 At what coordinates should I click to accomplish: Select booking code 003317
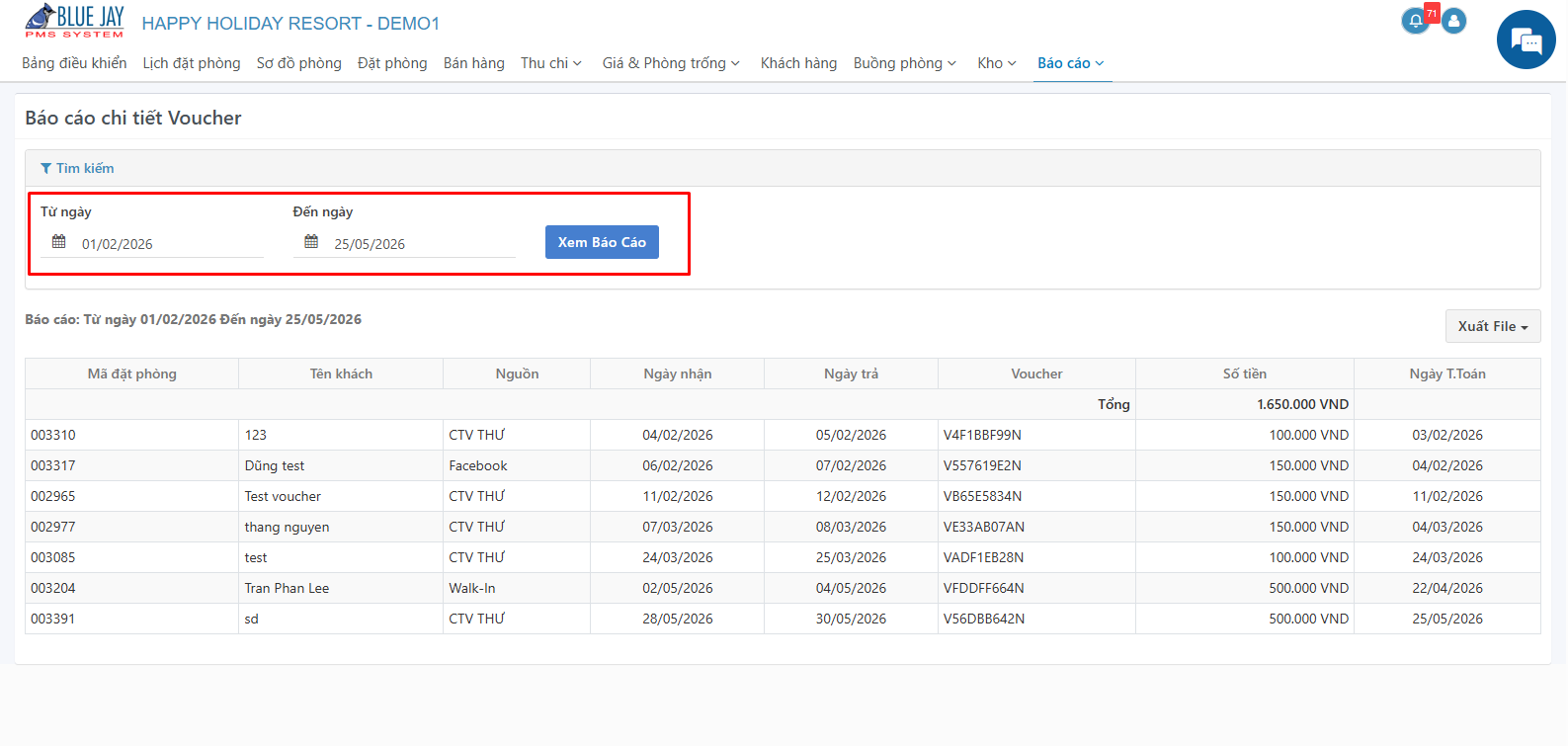click(x=53, y=465)
